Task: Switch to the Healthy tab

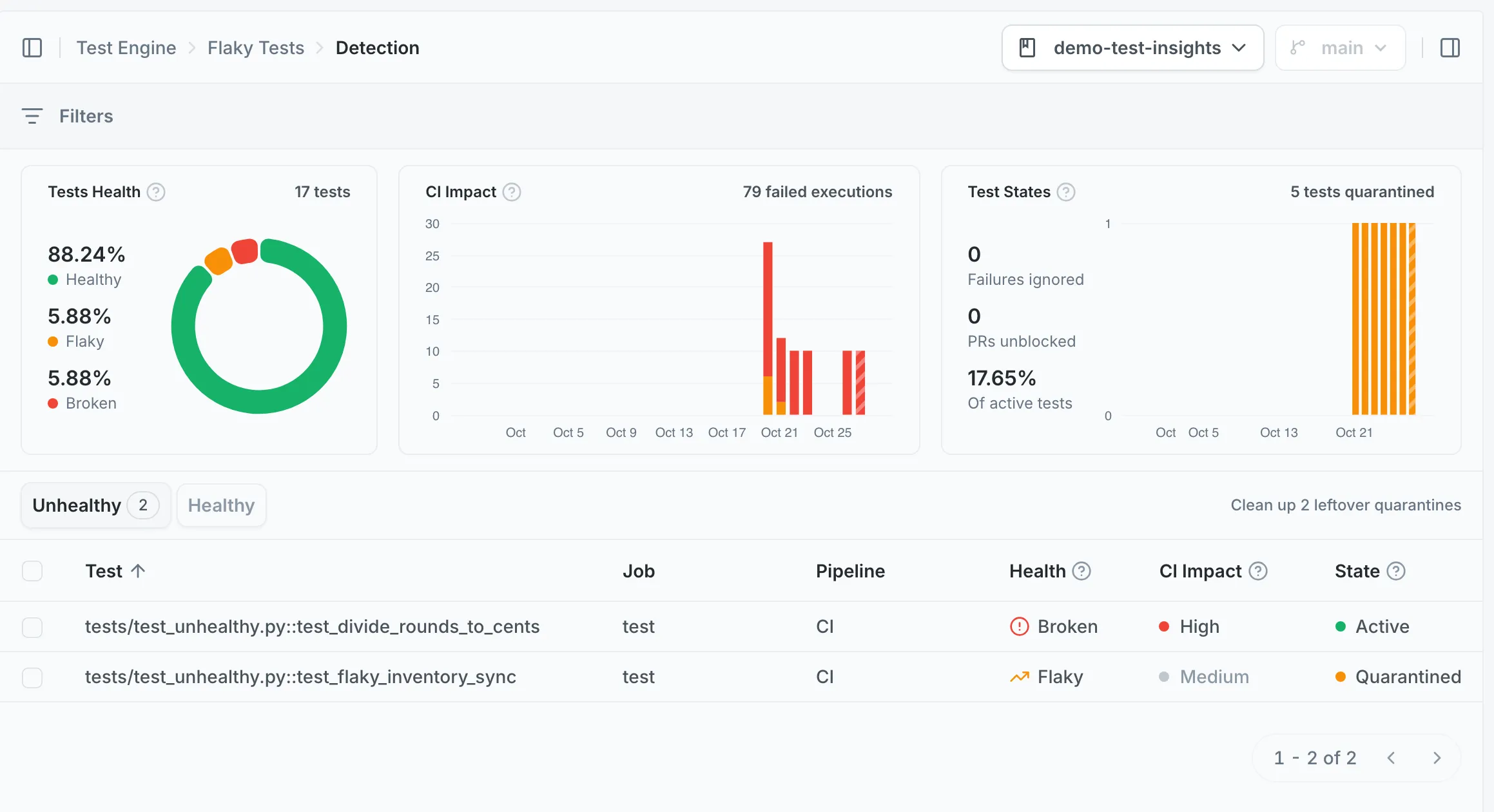Action: click(222, 505)
